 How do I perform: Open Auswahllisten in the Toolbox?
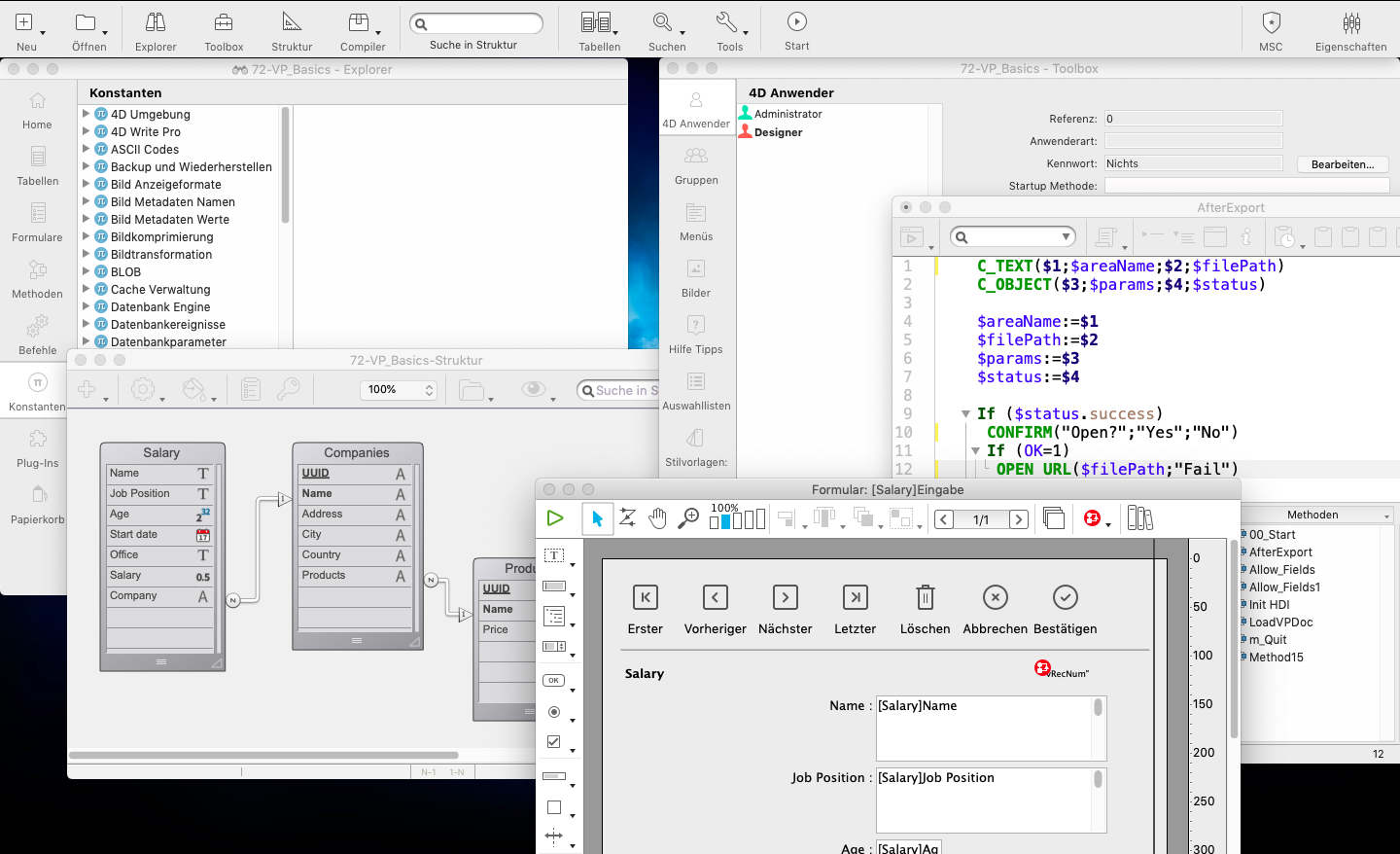696,392
